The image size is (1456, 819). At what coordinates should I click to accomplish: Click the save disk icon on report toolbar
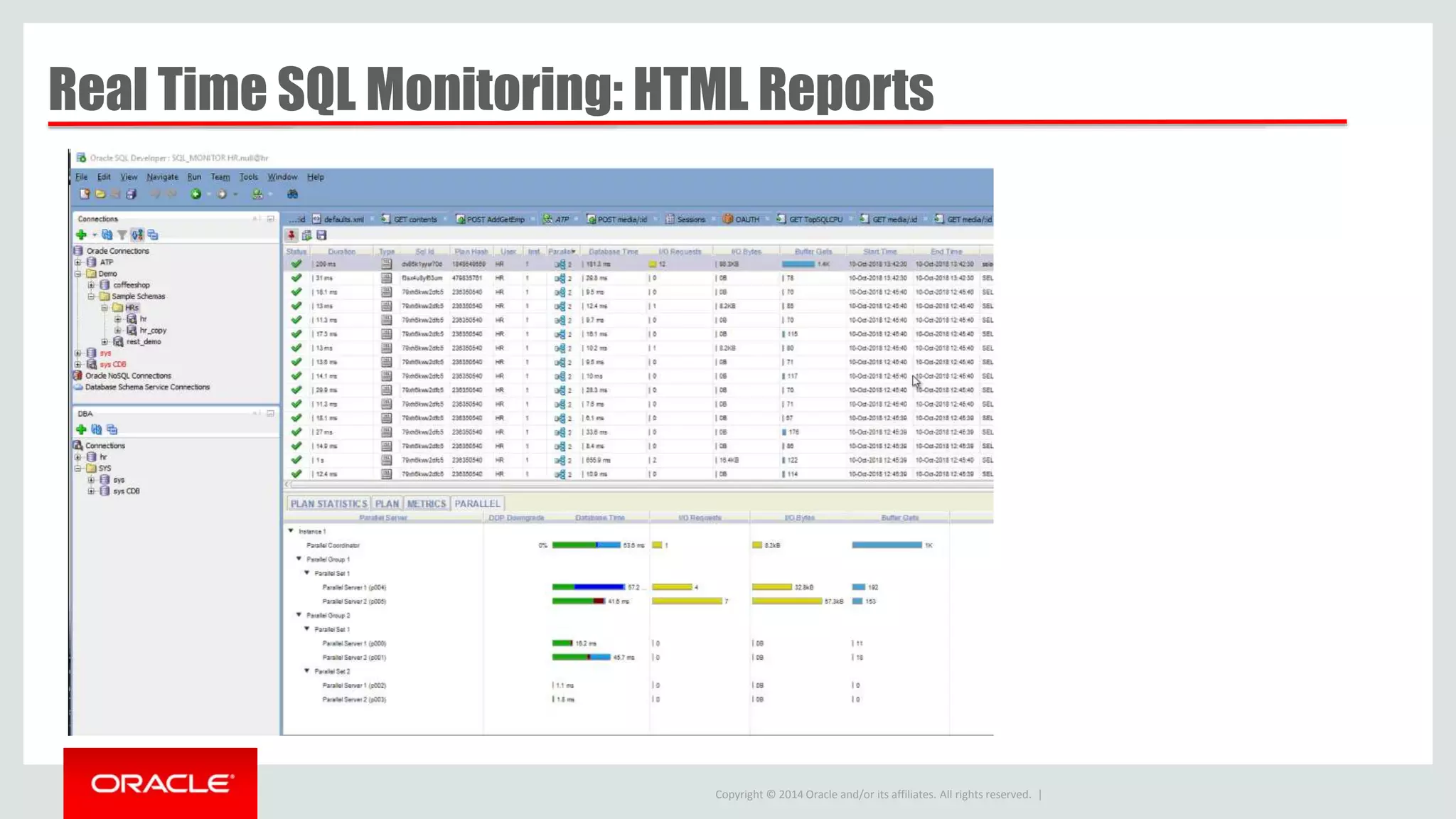click(x=321, y=235)
